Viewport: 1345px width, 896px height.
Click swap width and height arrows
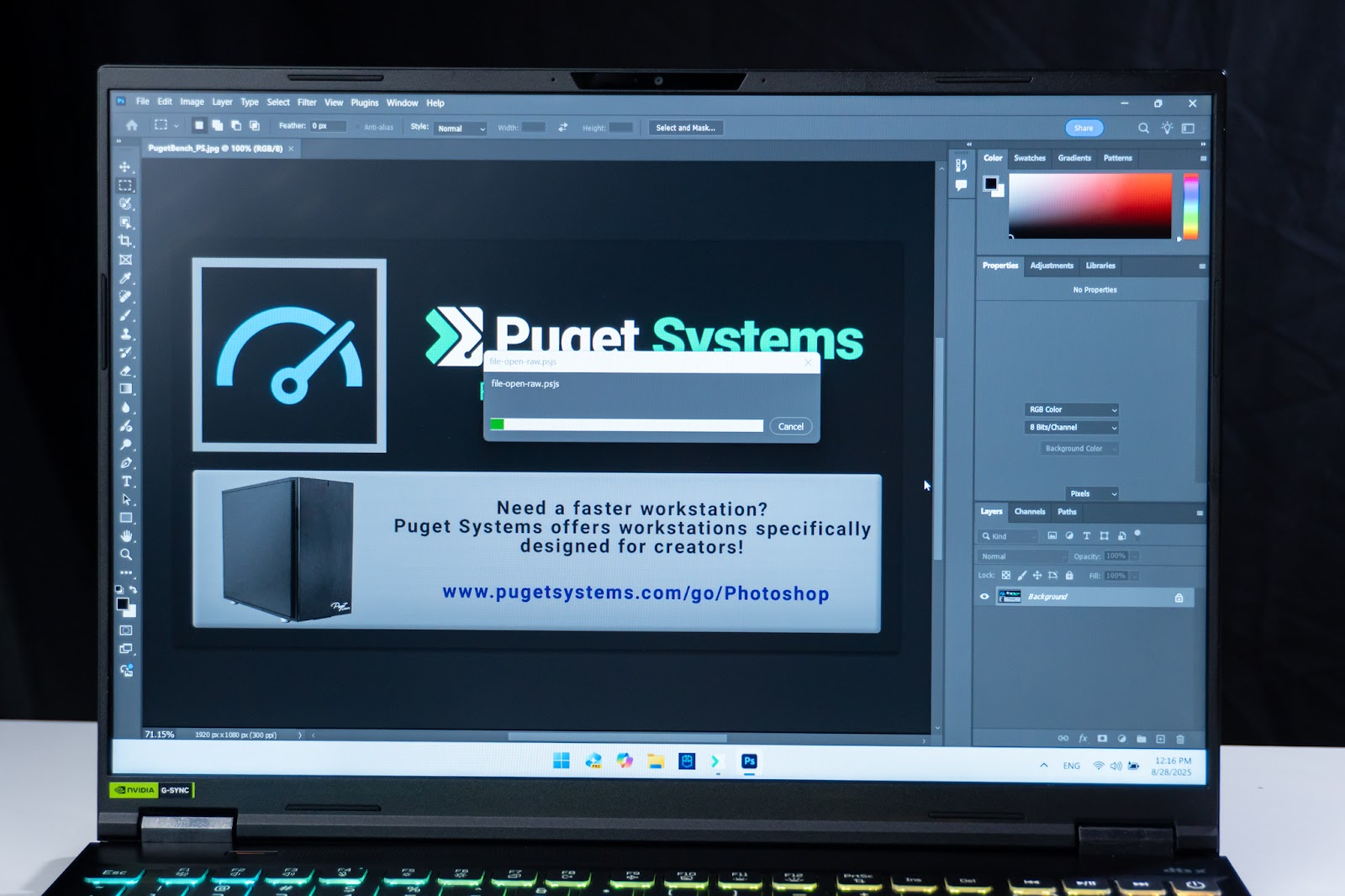[x=563, y=127]
